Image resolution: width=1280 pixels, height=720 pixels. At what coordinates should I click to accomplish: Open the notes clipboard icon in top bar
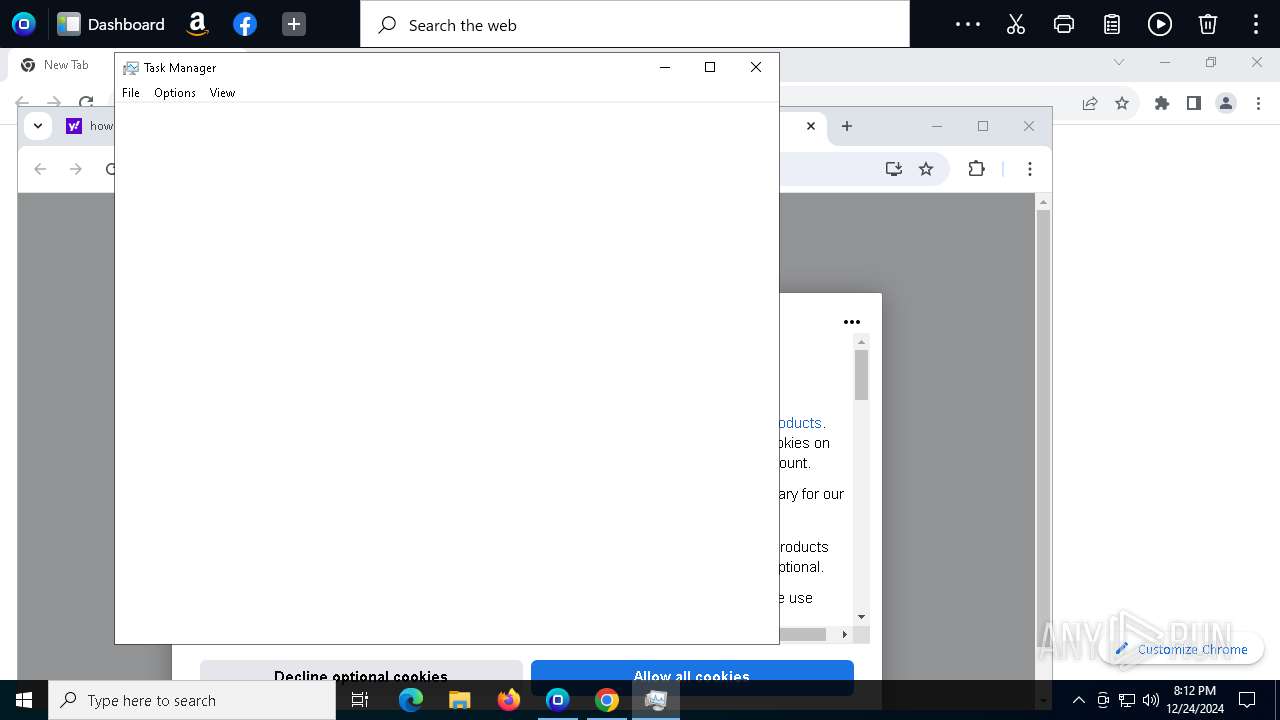1112,24
